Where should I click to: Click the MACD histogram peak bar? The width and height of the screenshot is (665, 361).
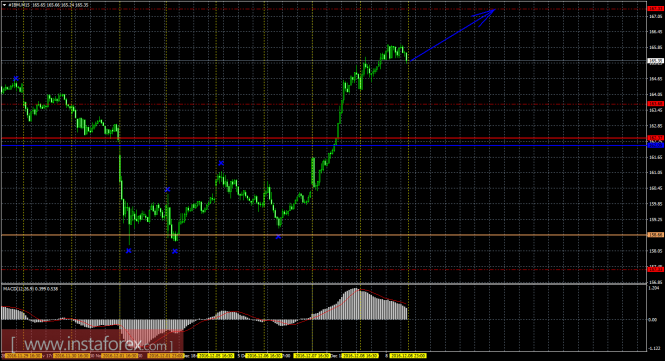pos(356,304)
